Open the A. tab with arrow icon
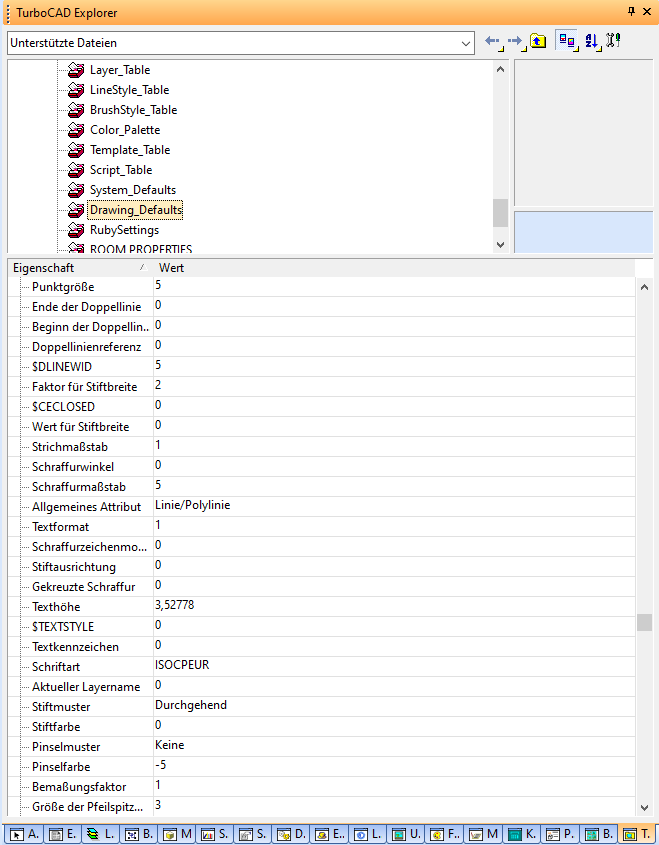Screen dimensions: 659x845 24,834
